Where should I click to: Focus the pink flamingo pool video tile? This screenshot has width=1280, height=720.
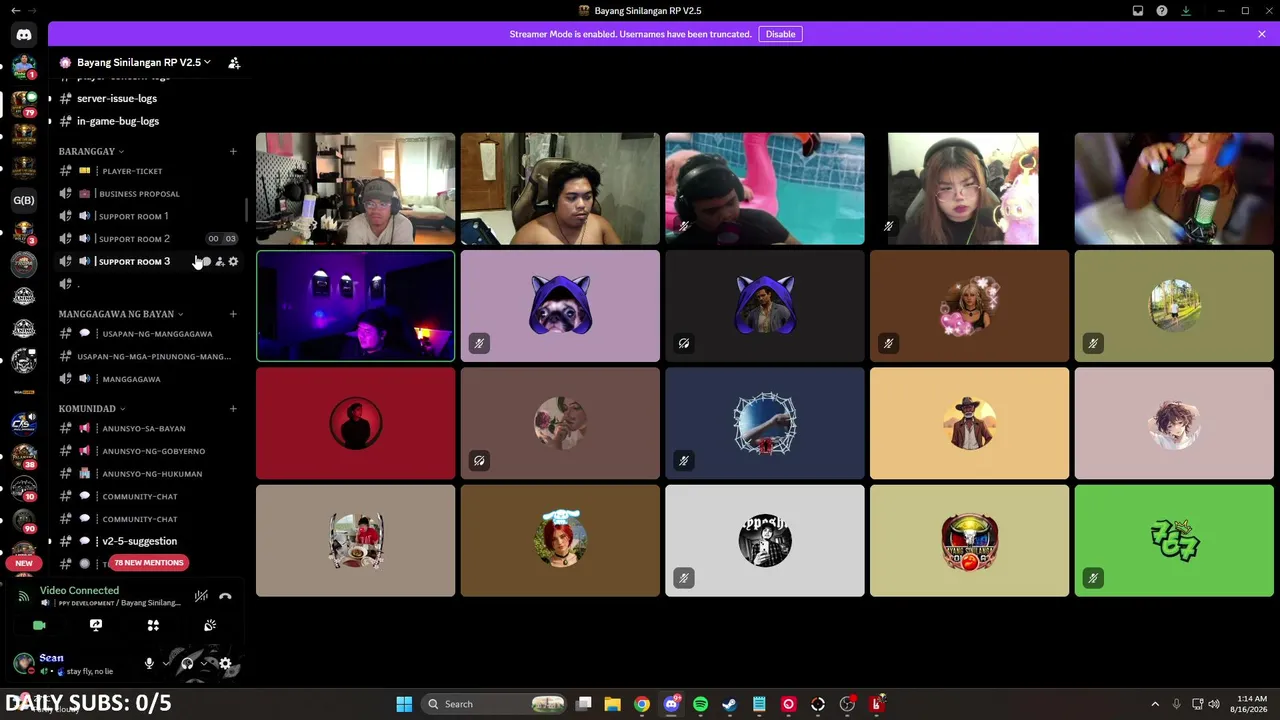point(765,189)
